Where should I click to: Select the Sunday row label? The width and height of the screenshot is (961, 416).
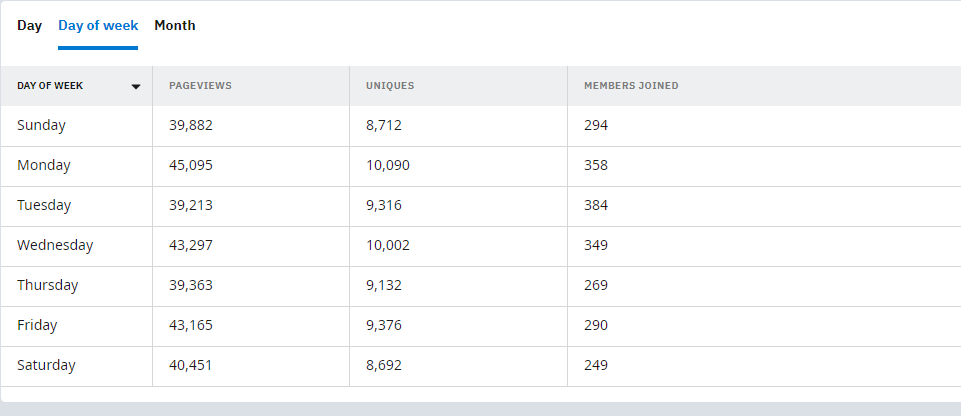[x=41, y=125]
